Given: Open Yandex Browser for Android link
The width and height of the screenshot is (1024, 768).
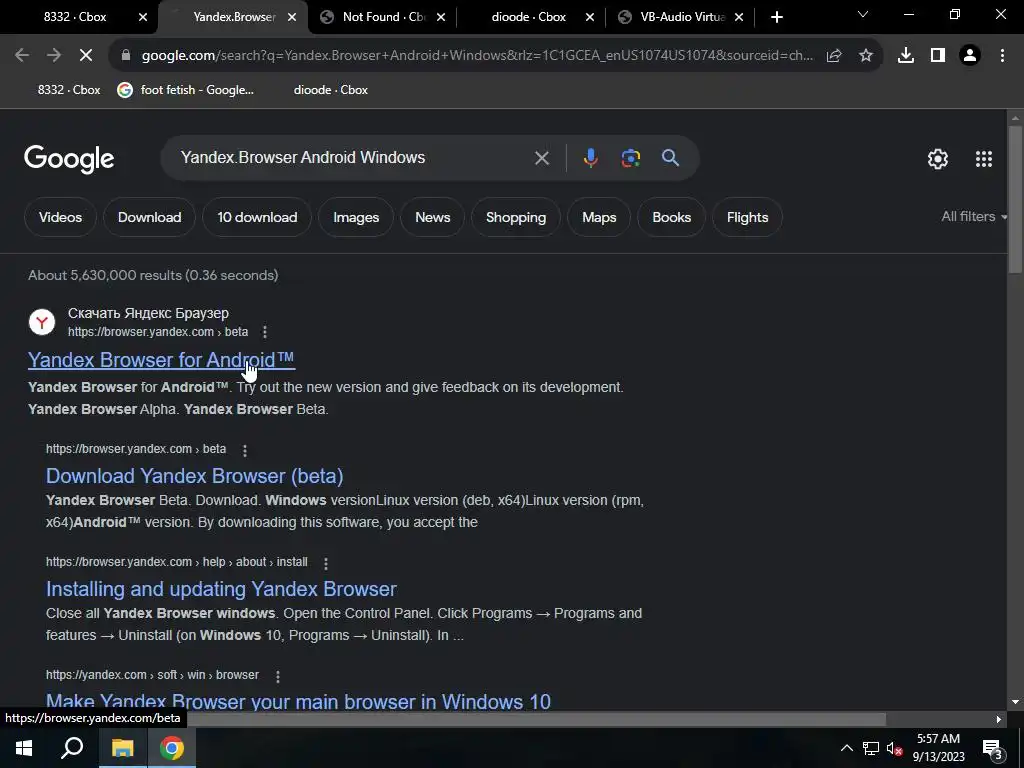Looking at the screenshot, I should (x=161, y=360).
